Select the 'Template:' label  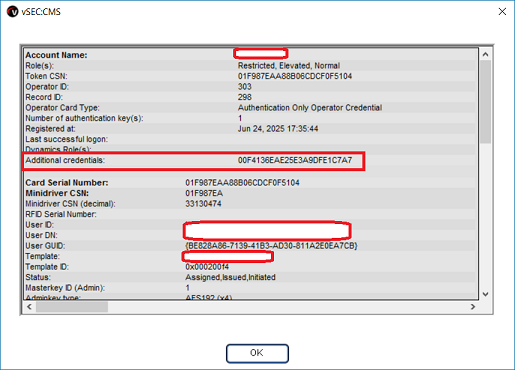coord(42,256)
